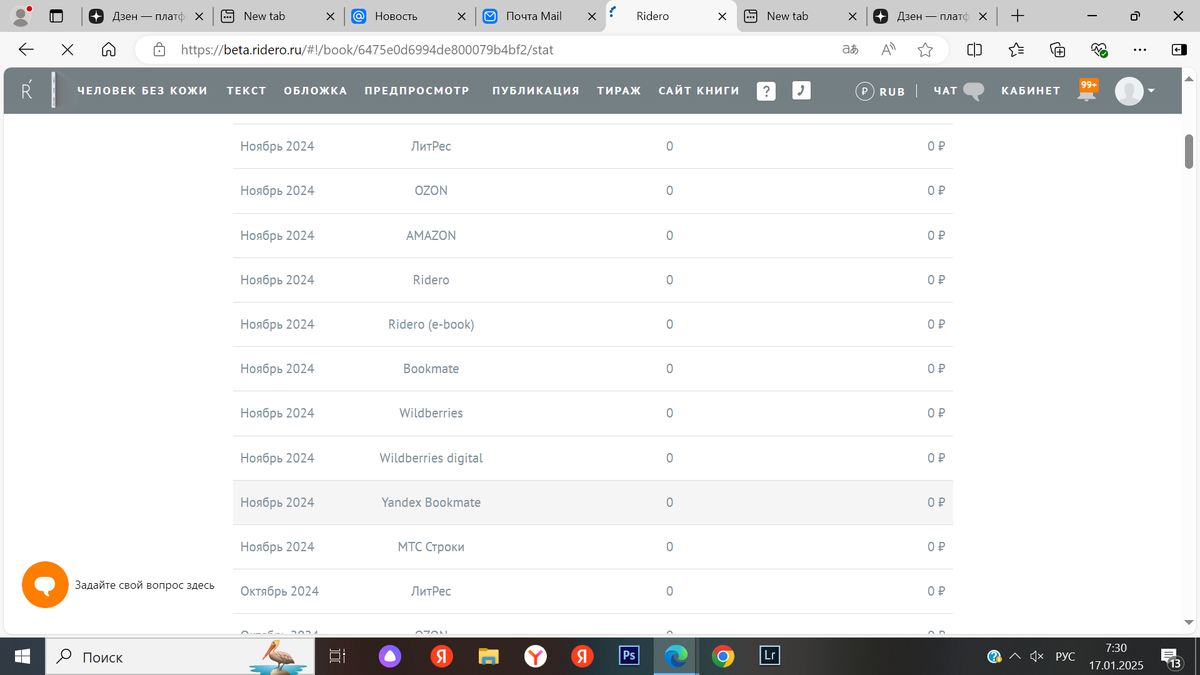This screenshot has height=675, width=1200.
Task: Open the КАБИНЕТ link
Action: (x=1031, y=91)
